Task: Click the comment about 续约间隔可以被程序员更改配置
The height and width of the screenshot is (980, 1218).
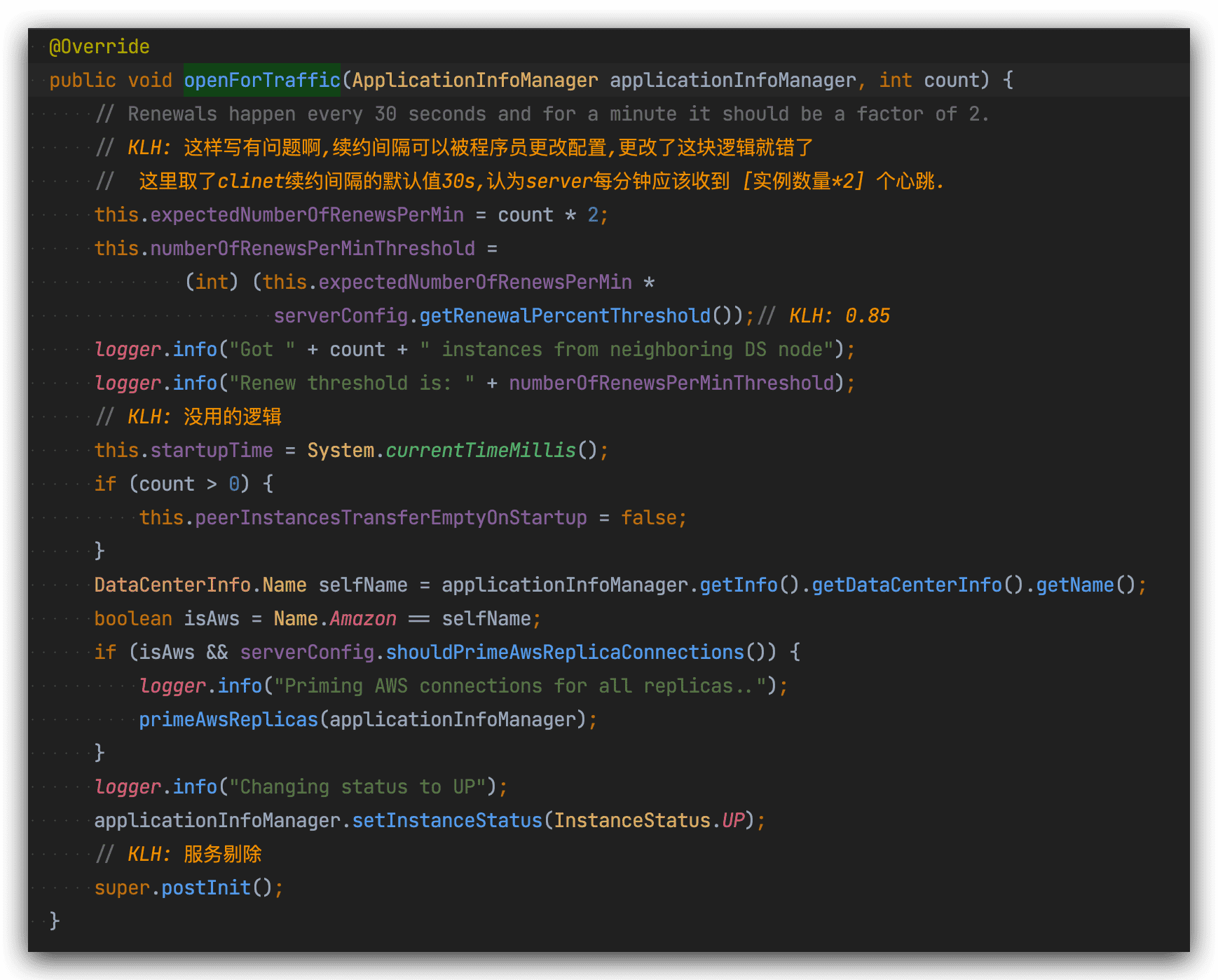Action: tap(454, 147)
